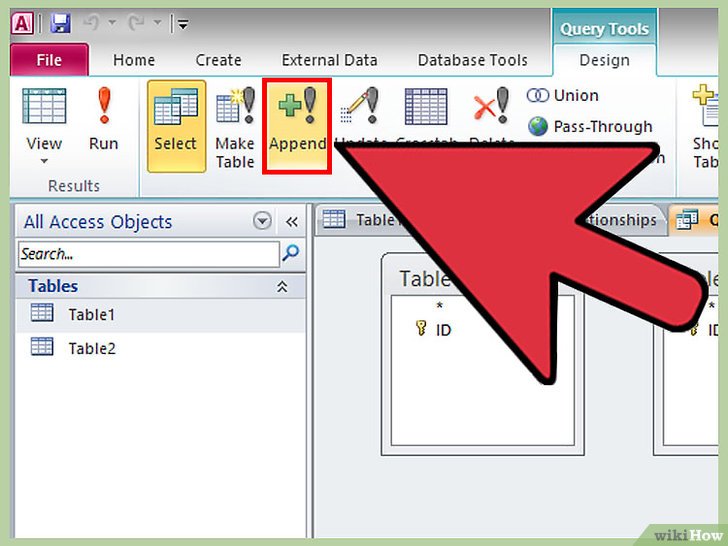This screenshot has height=546, width=728.
Task: Click the All Access Objects pane title
Action: [x=98, y=222]
